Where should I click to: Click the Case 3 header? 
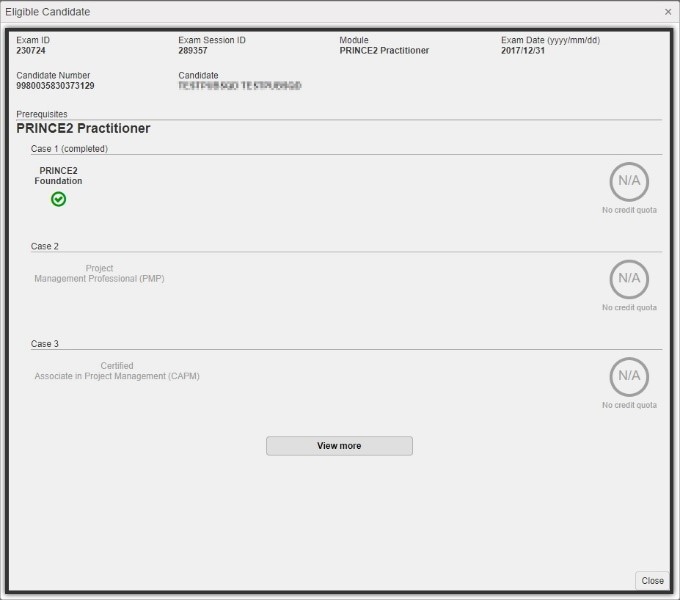click(x=45, y=344)
